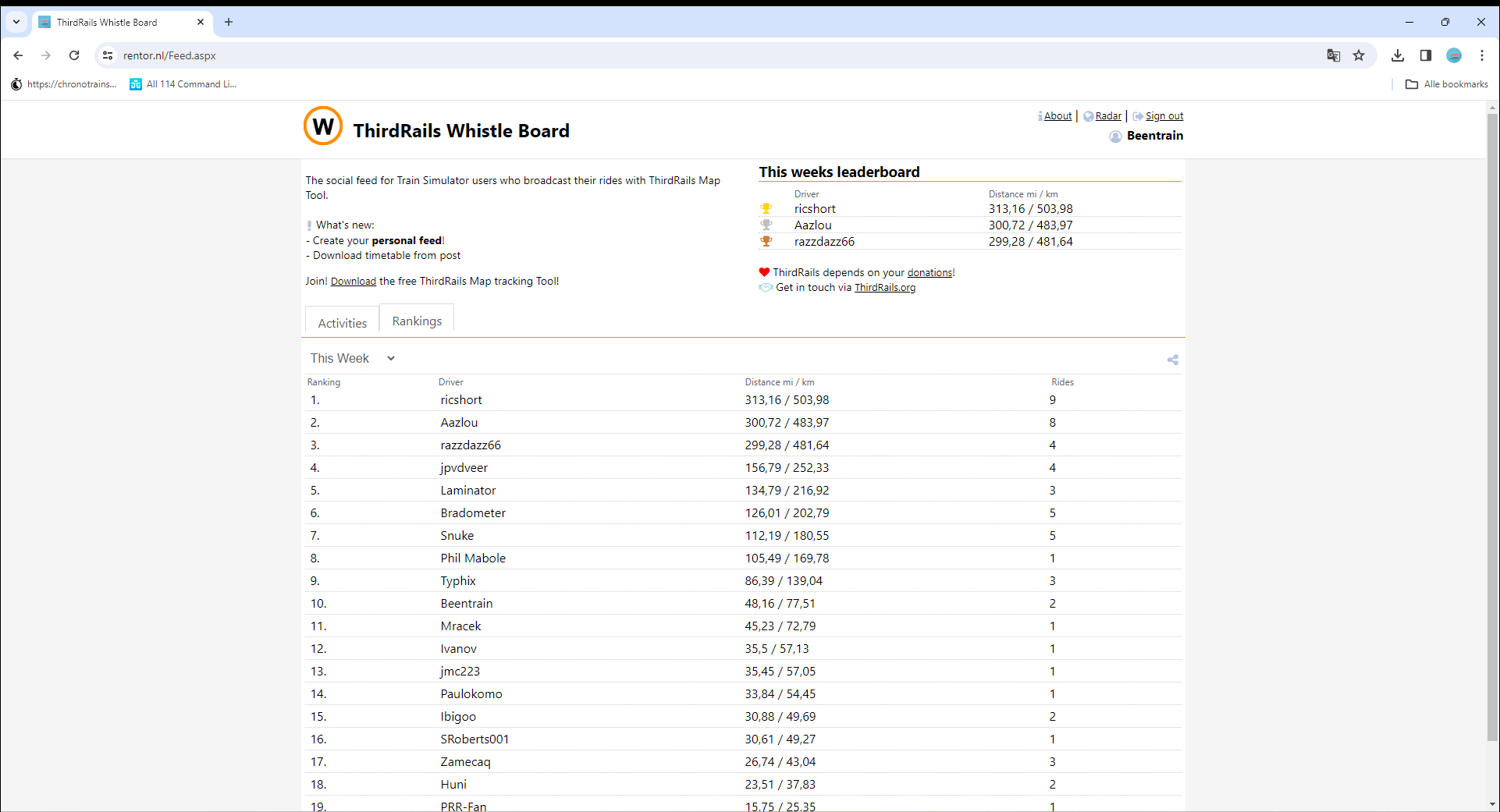Click the Sign out arrow icon
The height and width of the screenshot is (812, 1500).
point(1138,116)
